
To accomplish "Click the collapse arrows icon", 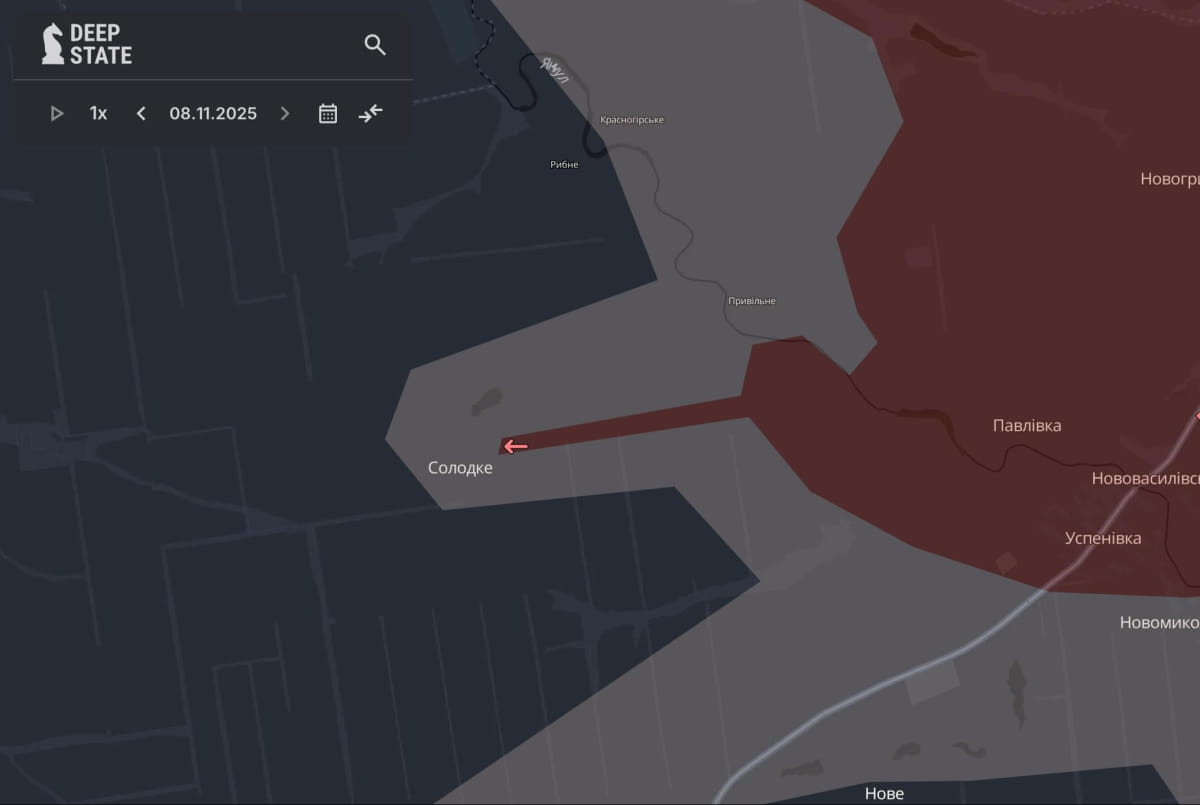I will pos(371,113).
